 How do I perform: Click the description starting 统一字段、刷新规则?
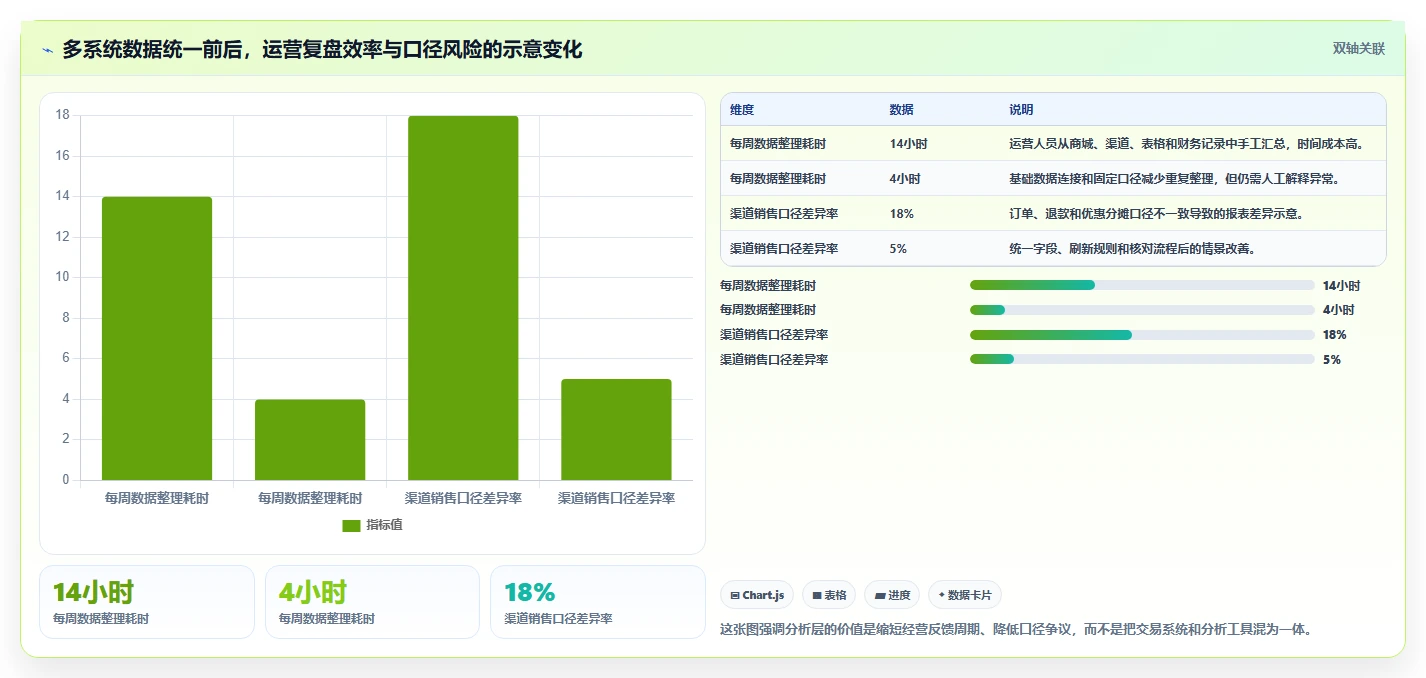point(1132,248)
